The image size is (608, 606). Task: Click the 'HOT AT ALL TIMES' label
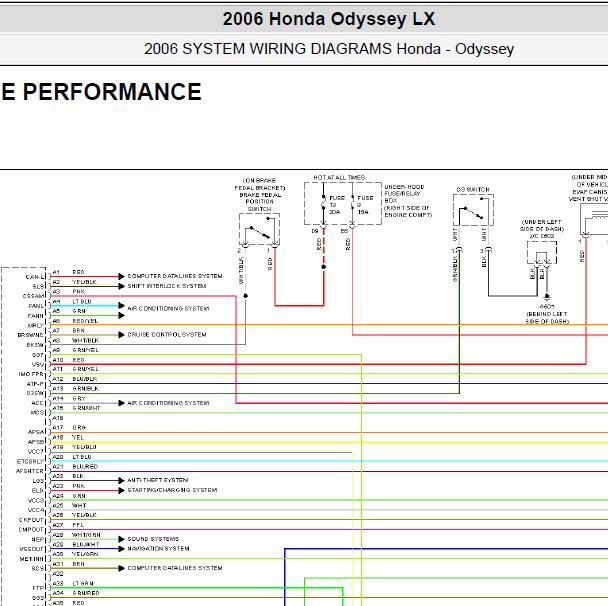pos(339,178)
